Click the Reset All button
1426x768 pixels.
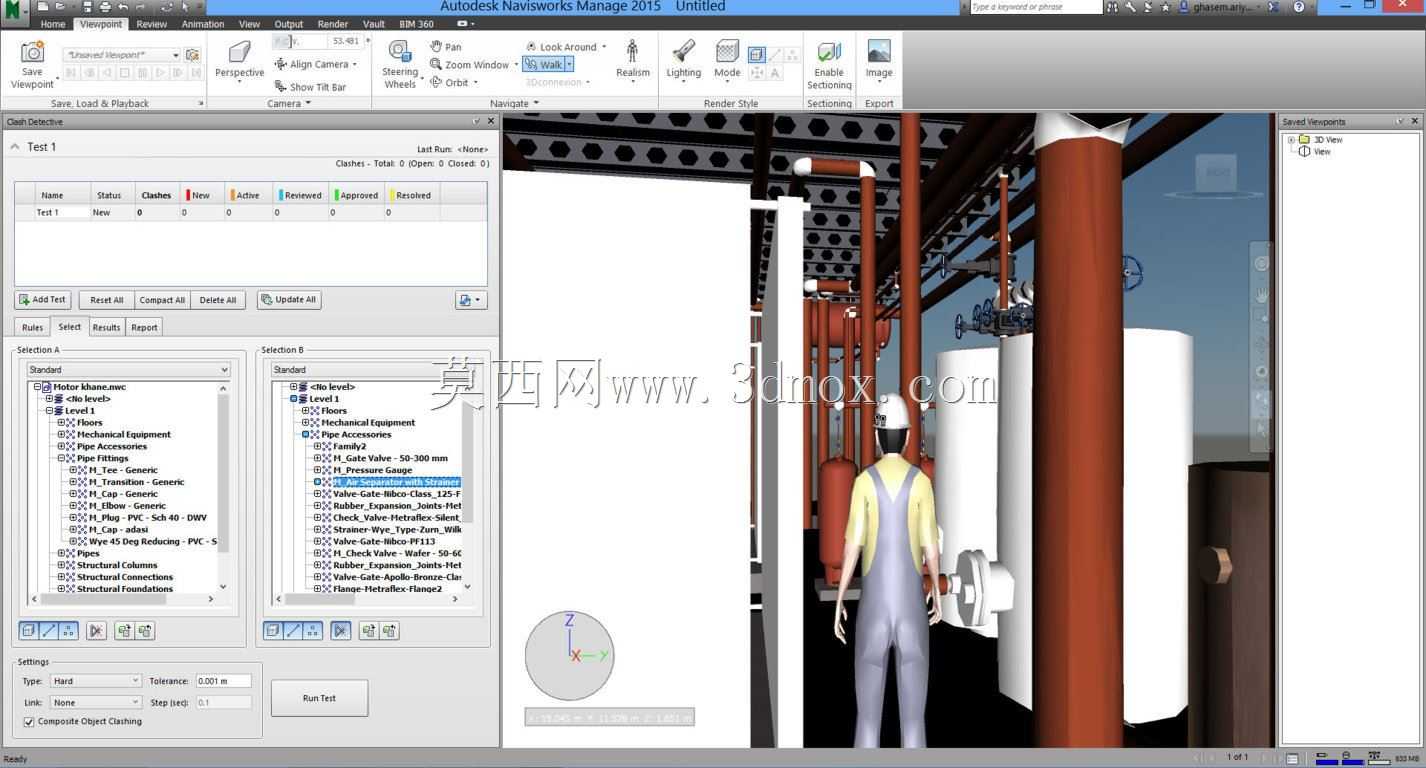[107, 300]
